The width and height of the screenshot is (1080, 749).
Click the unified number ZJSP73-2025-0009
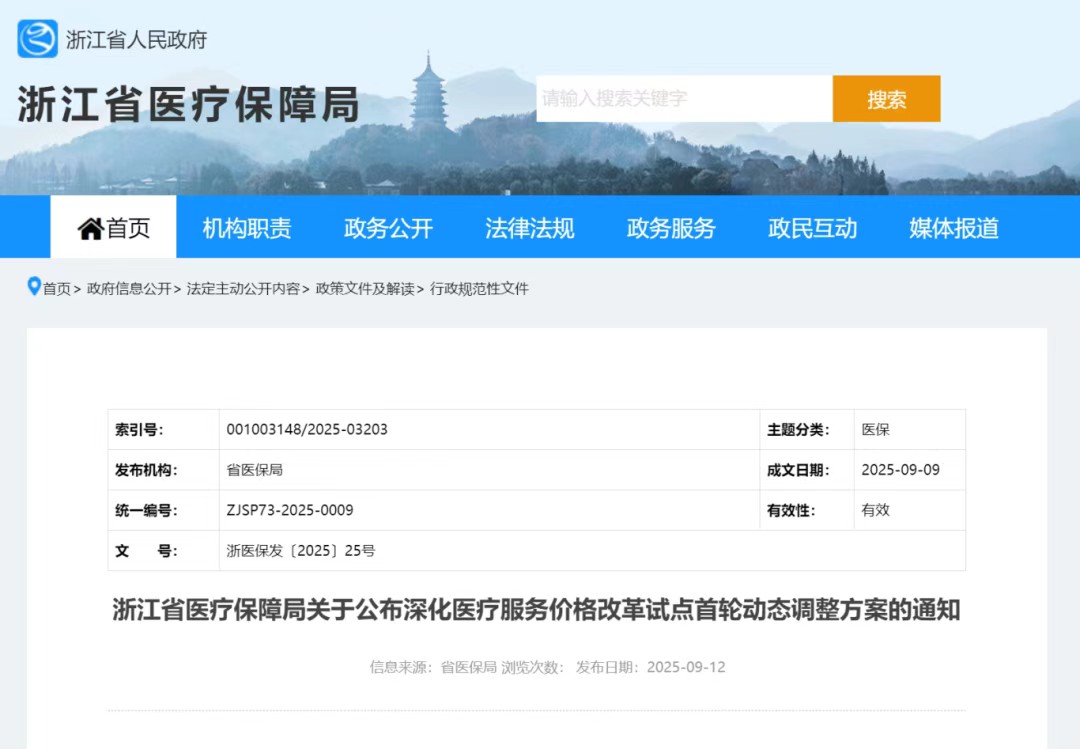tap(290, 510)
